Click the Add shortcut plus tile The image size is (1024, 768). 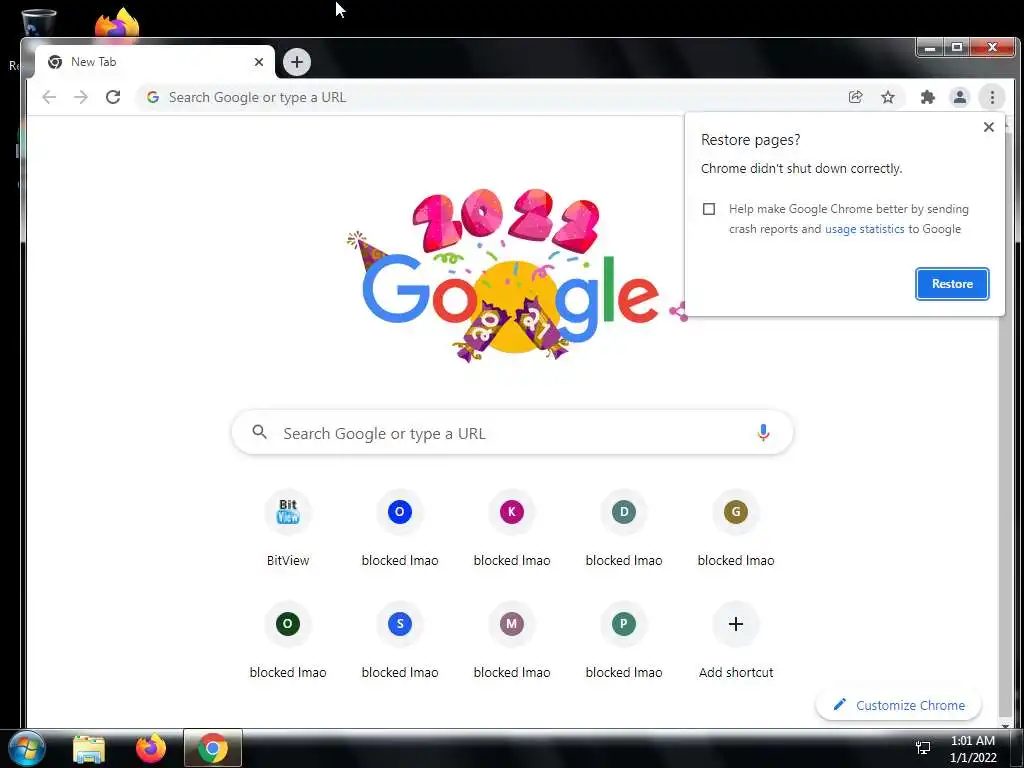736,641
